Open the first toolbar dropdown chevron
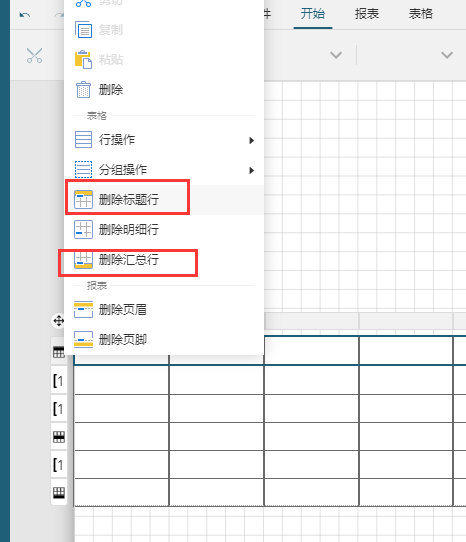Image resolution: width=466 pixels, height=542 pixels. [x=336, y=55]
